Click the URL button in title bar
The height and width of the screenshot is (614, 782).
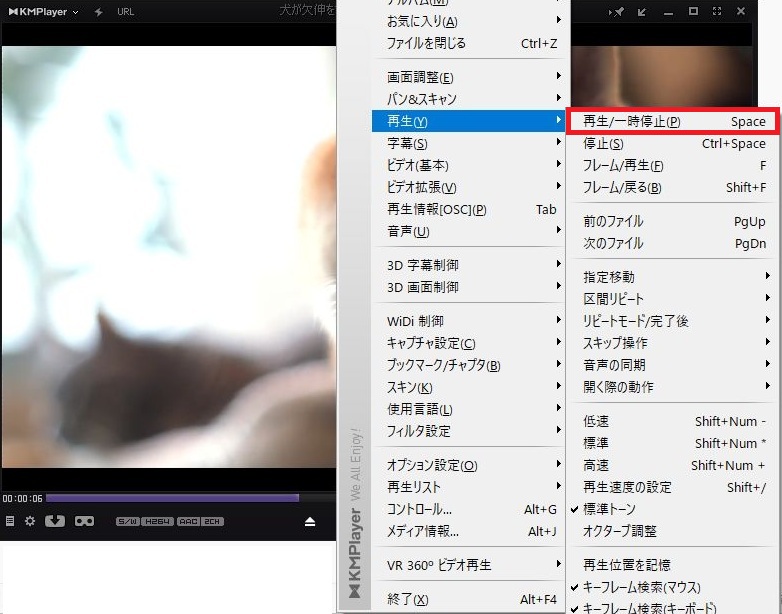pyautogui.click(x=125, y=12)
